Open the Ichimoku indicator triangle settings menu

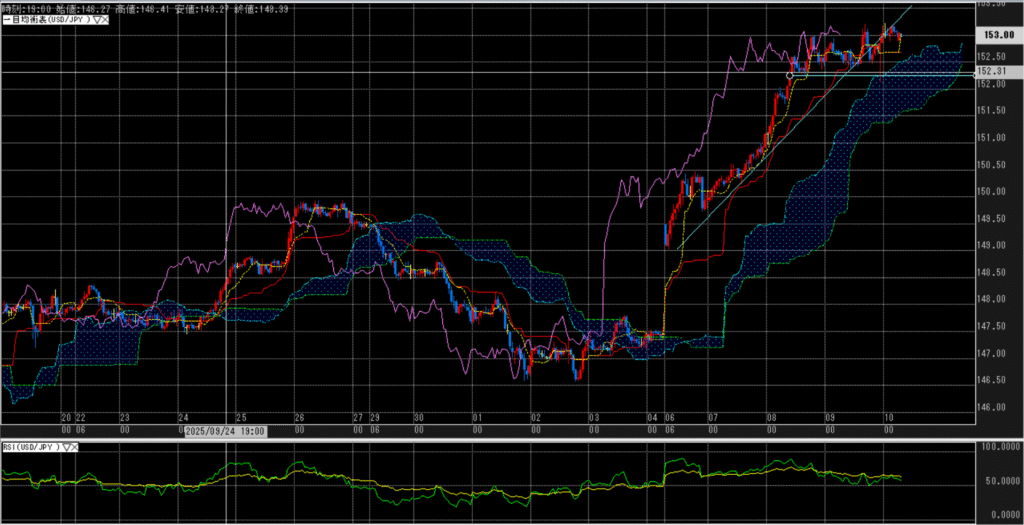pyautogui.click(x=95, y=20)
